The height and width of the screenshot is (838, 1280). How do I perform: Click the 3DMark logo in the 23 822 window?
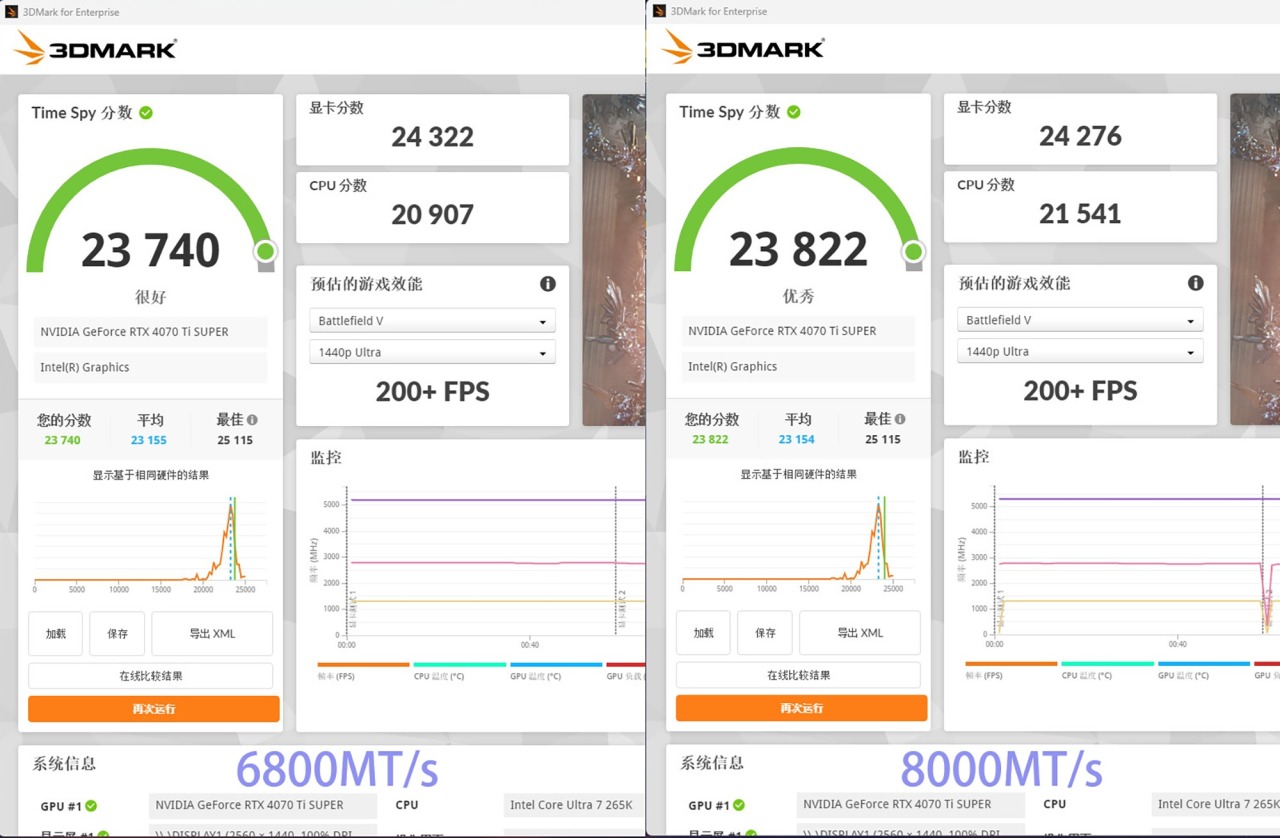click(743, 47)
